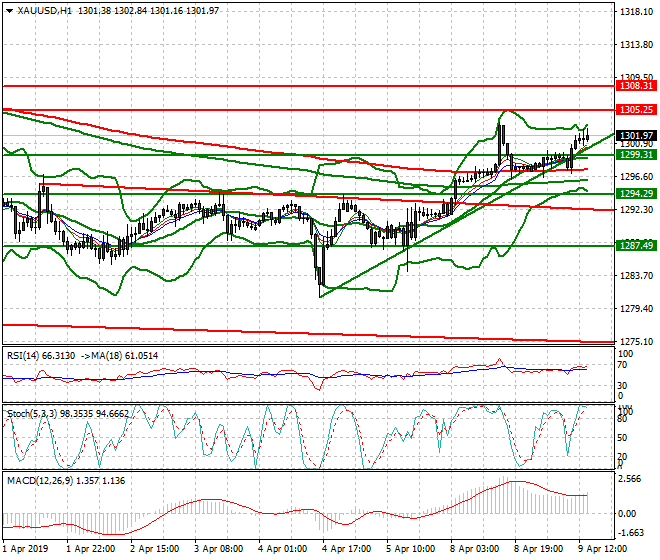Click the RSI(14) 66.3130 indicator label

tap(41, 356)
